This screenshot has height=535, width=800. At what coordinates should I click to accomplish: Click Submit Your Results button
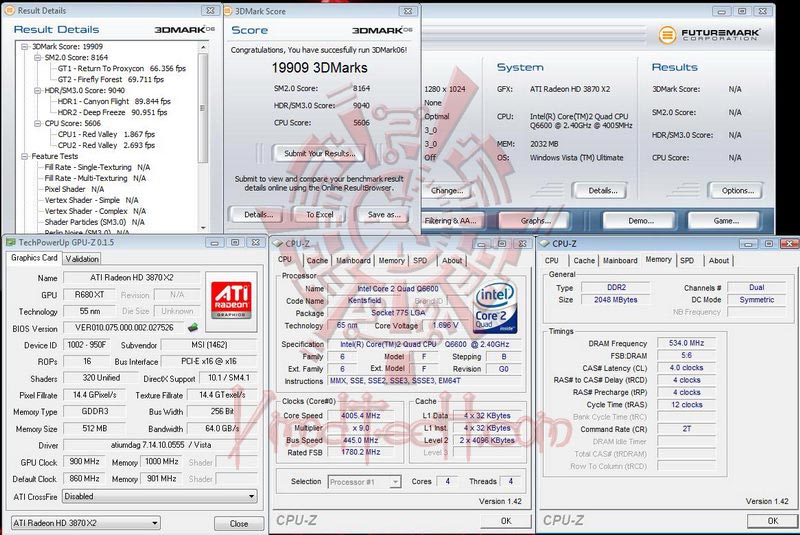coord(319,154)
